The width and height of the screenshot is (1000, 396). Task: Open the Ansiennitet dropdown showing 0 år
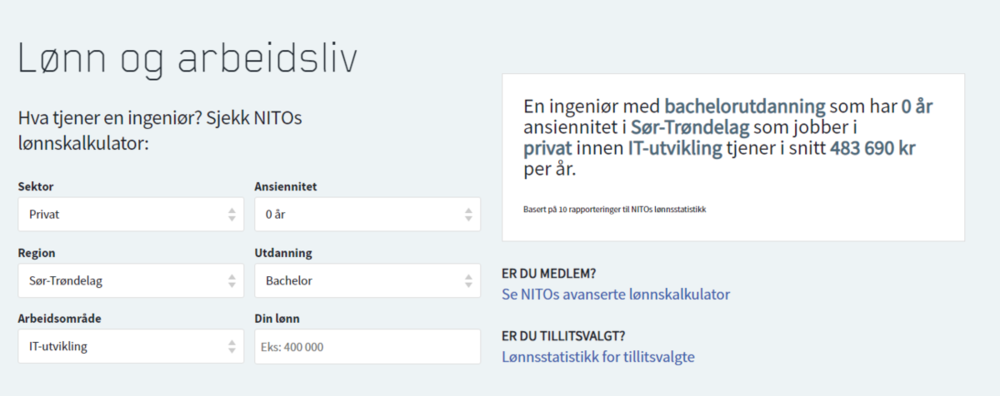pyautogui.click(x=367, y=214)
